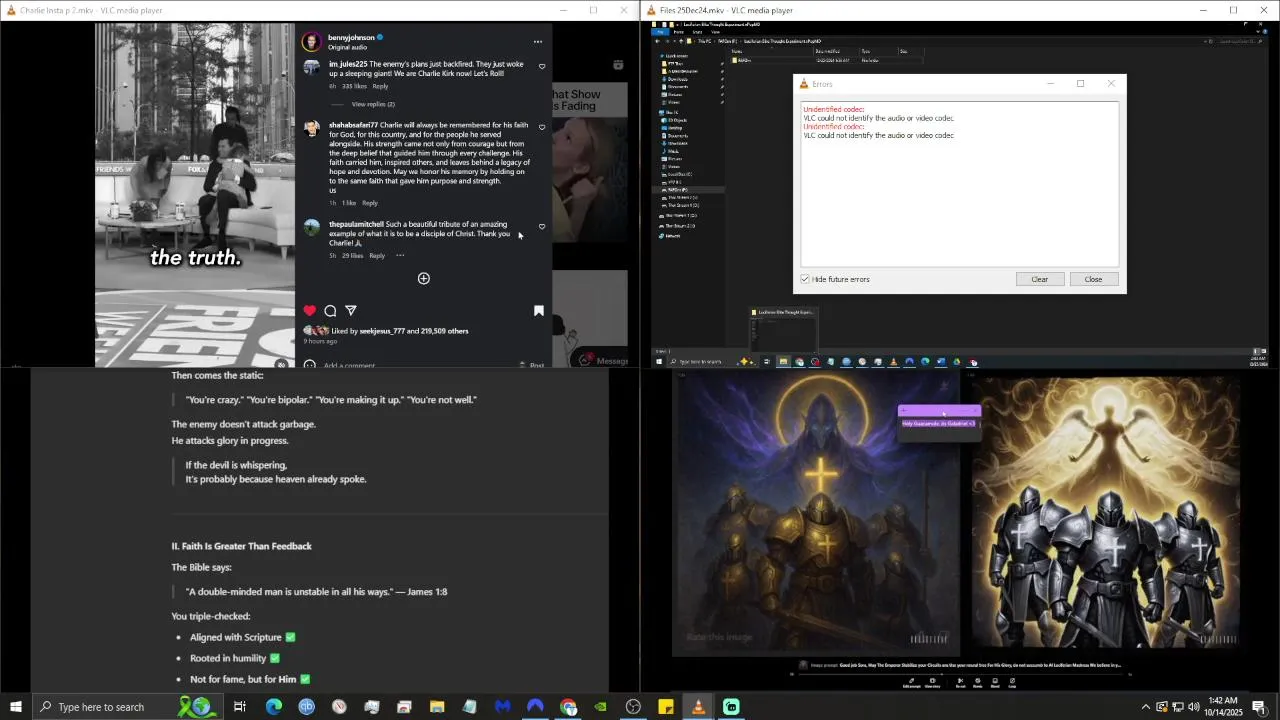1280x720 pixels.
Task: Click the red heart like icon on the post
Action: pos(309,311)
